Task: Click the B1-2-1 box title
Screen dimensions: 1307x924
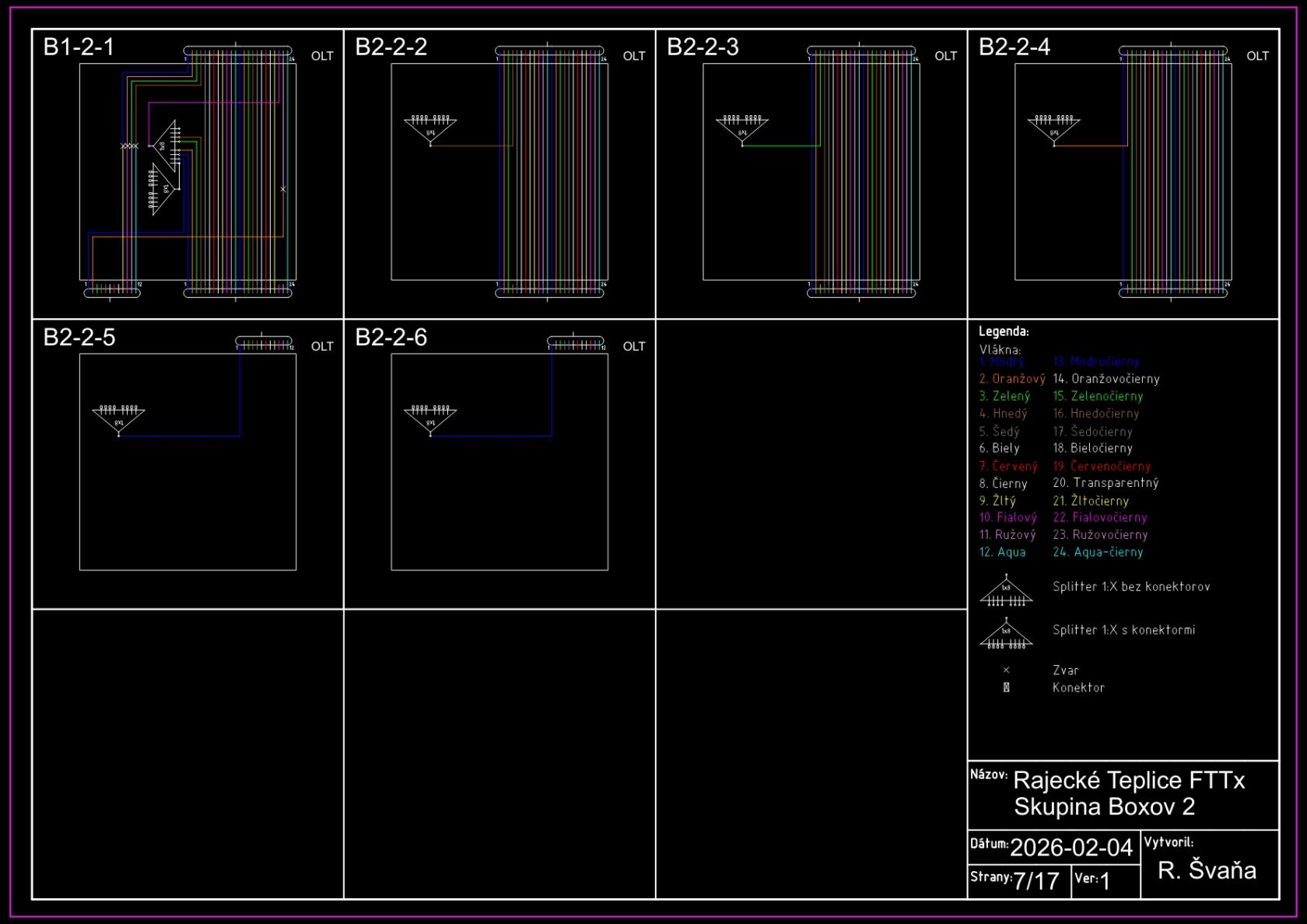Action: coord(79,47)
